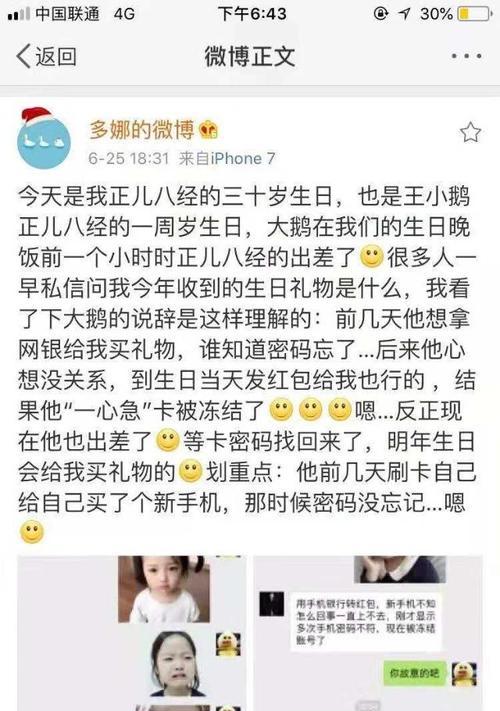Favorite the post with the star icon
The width and height of the screenshot is (500, 711).
(x=470, y=132)
